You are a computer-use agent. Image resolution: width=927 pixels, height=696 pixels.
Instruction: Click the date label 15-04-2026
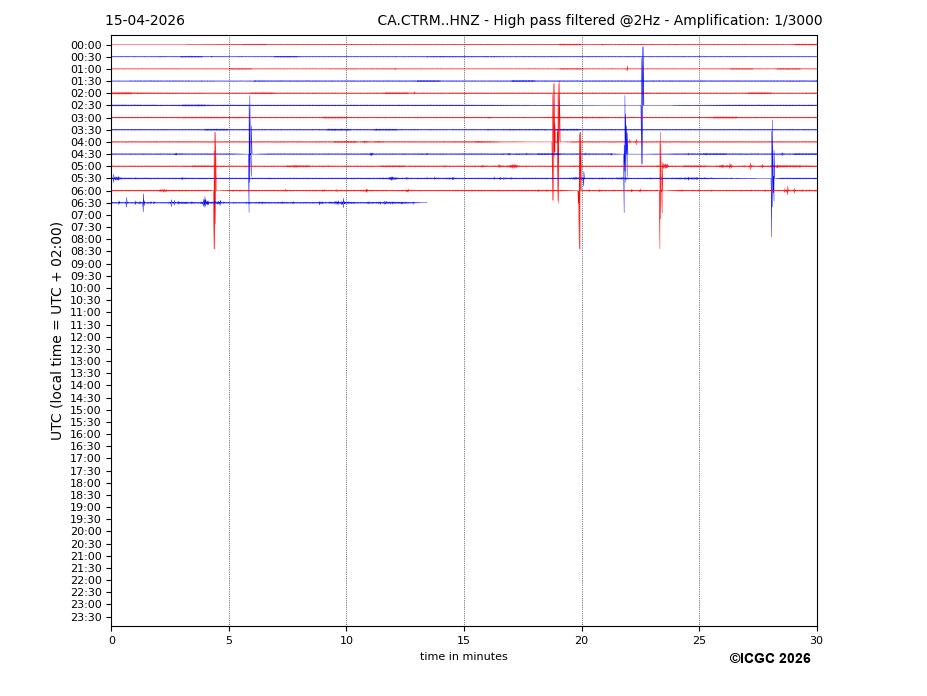tap(145, 21)
